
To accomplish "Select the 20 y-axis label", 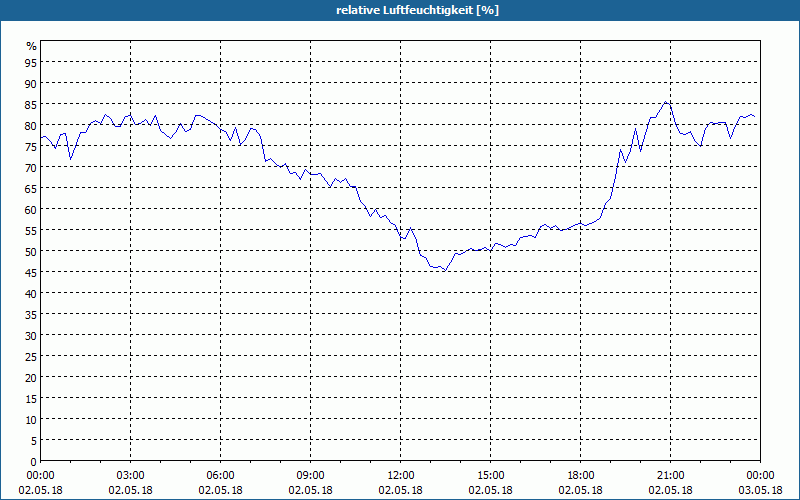I will coord(31,378).
